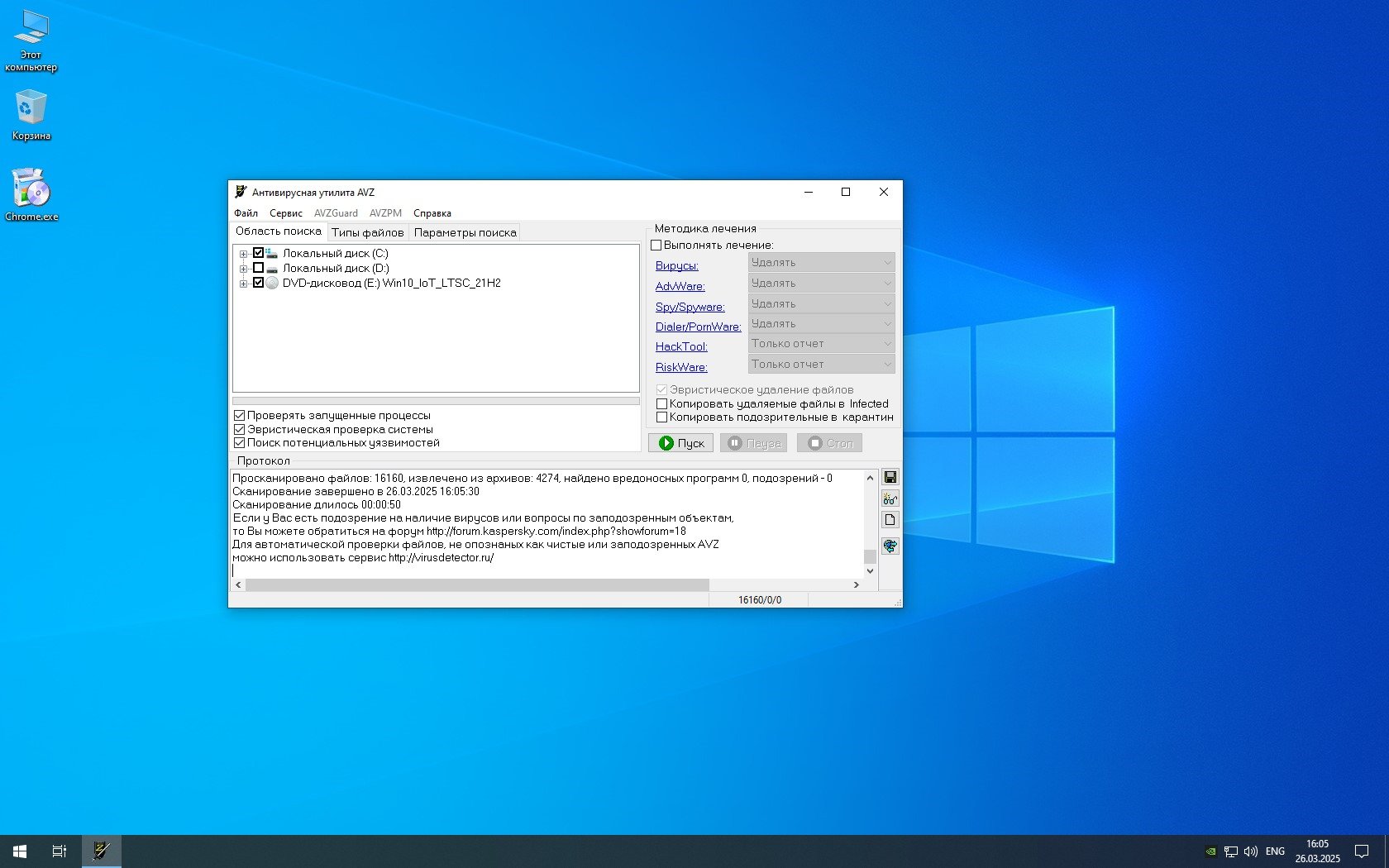
Task: Open the 'Сервис' menu
Action: [x=285, y=213]
